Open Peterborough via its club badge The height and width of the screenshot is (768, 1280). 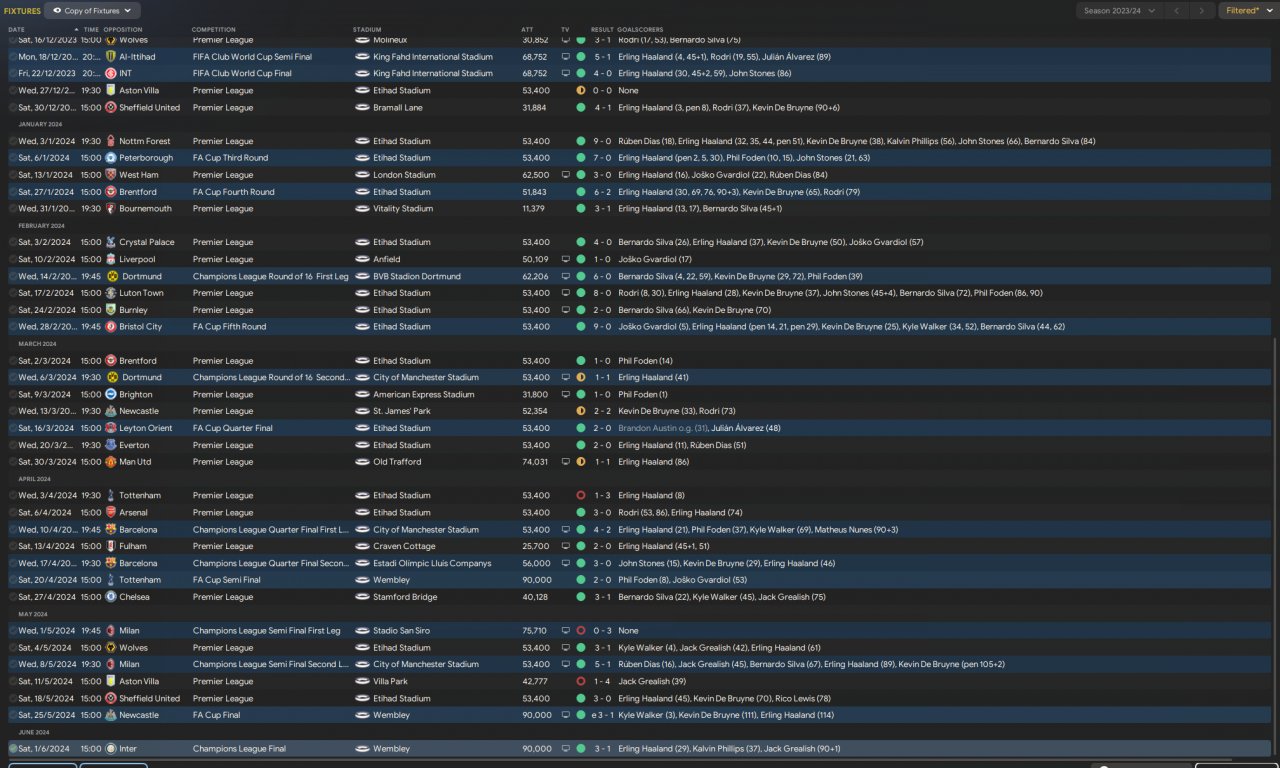click(x=111, y=158)
